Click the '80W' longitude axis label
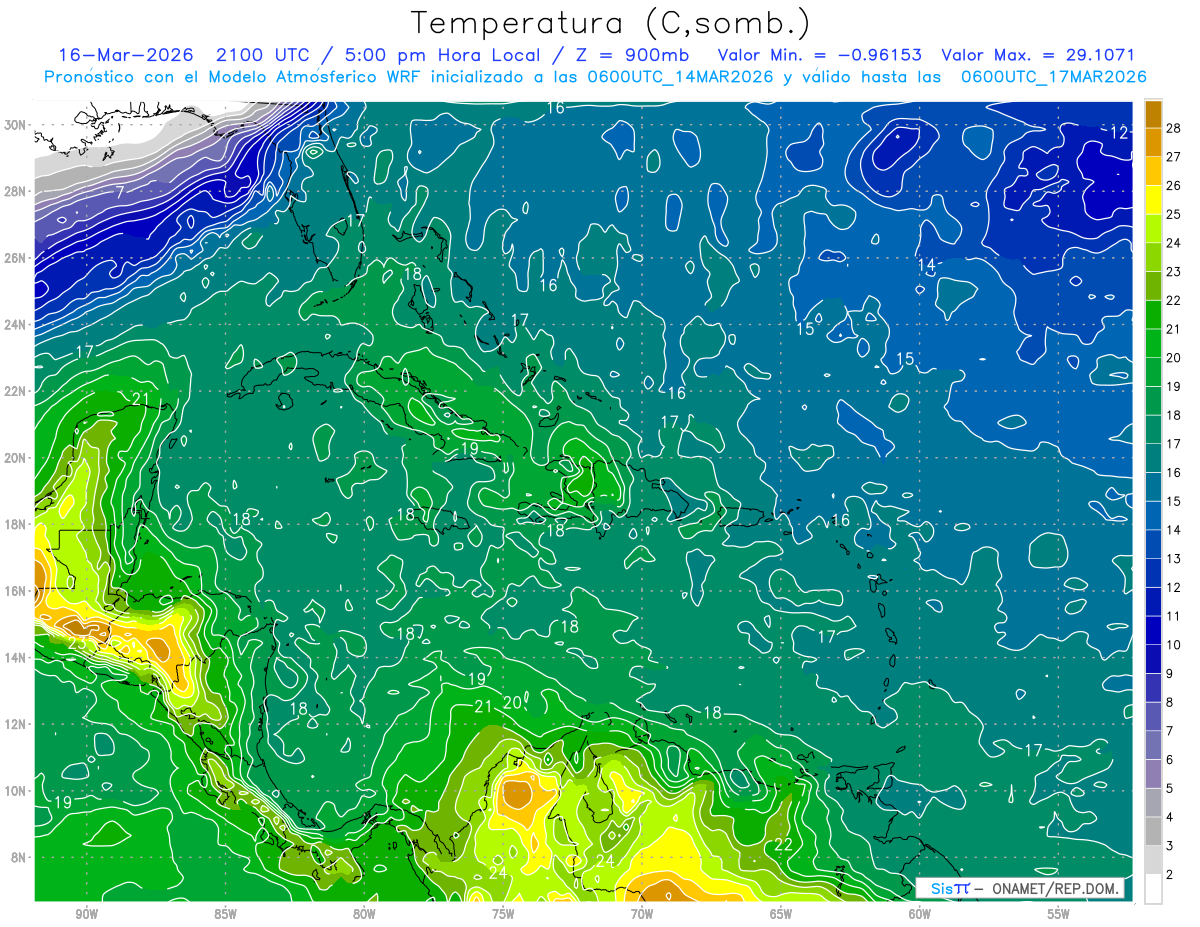The height and width of the screenshot is (927, 1200). click(x=364, y=914)
